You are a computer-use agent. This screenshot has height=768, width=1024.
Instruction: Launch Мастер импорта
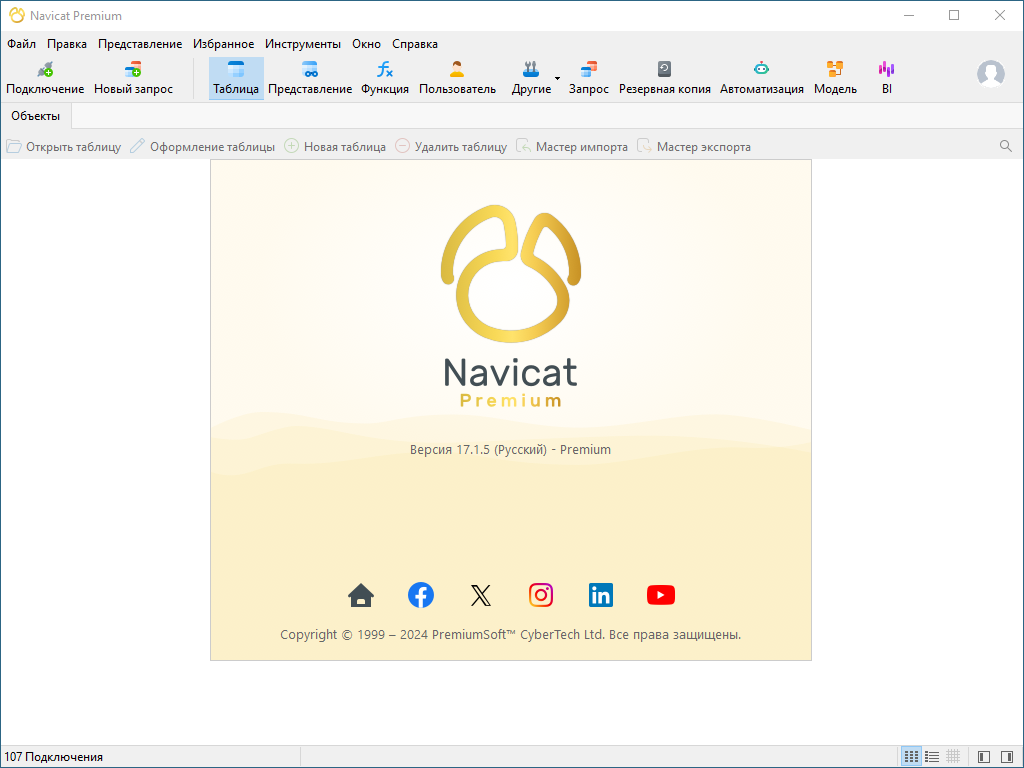[572, 147]
